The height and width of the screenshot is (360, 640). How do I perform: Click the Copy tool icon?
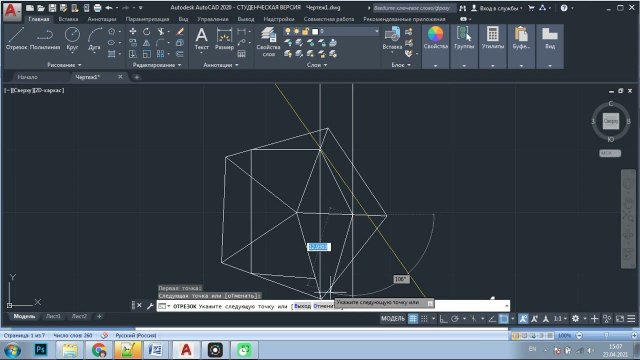click(x=133, y=42)
